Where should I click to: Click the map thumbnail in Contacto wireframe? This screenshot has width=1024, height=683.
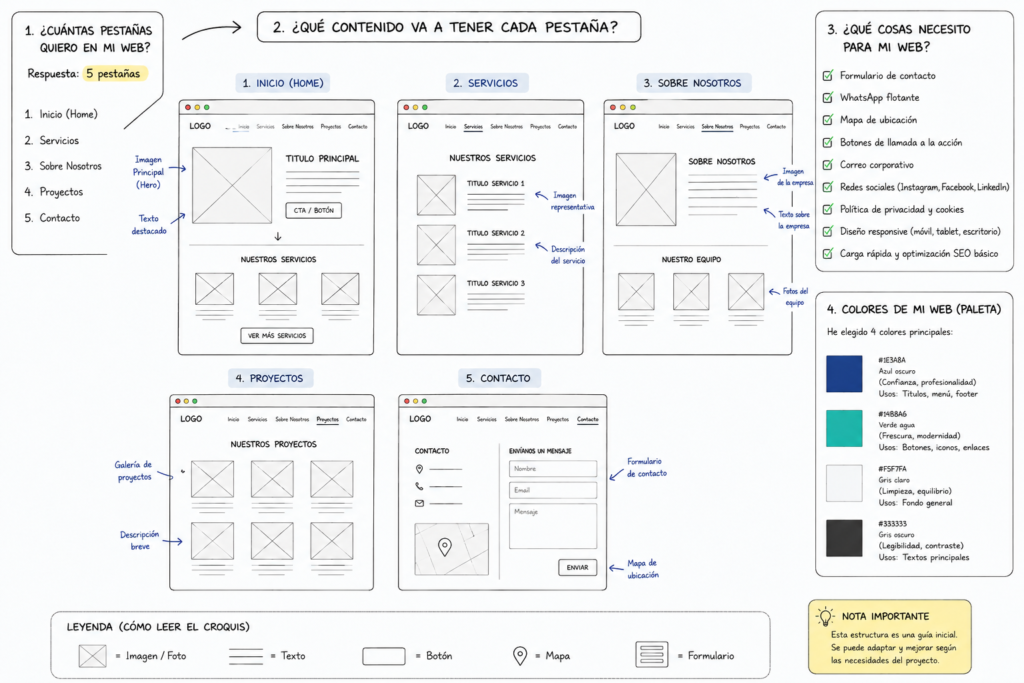[451, 549]
